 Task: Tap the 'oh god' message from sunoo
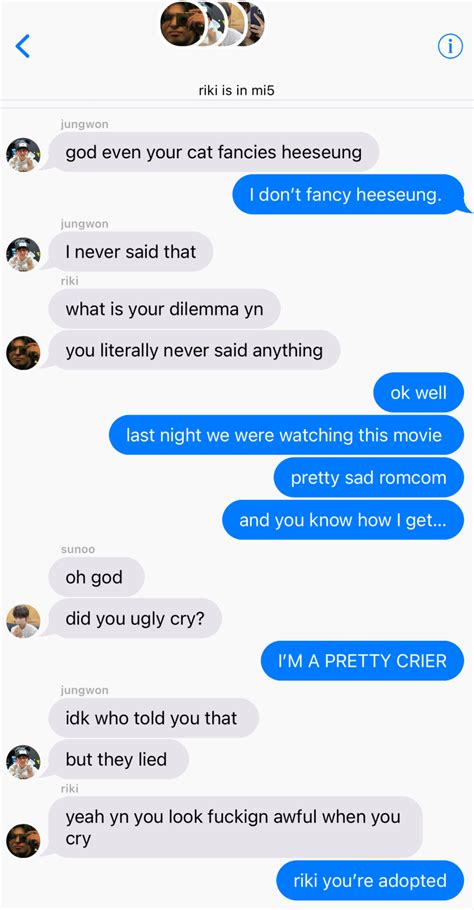(96, 577)
